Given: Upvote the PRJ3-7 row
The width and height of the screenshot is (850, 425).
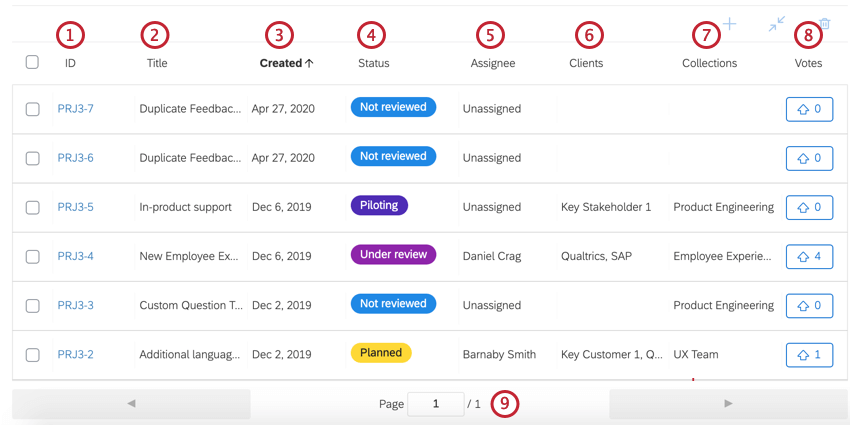Looking at the screenshot, I should coord(809,109).
